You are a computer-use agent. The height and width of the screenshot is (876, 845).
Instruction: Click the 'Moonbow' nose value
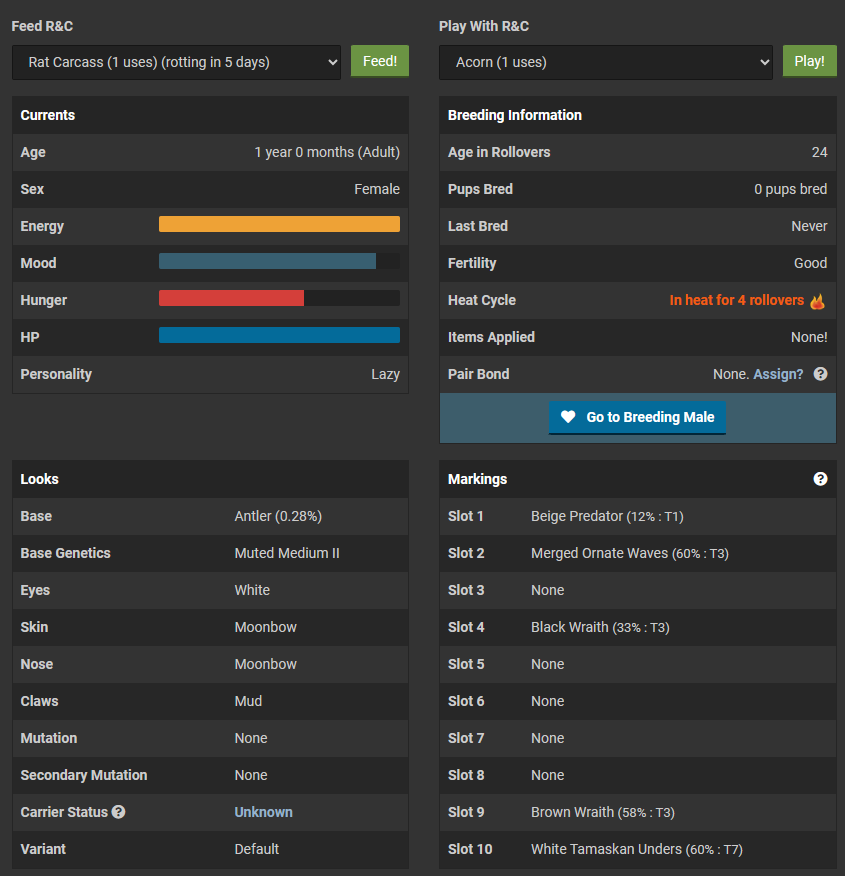[x=265, y=664]
